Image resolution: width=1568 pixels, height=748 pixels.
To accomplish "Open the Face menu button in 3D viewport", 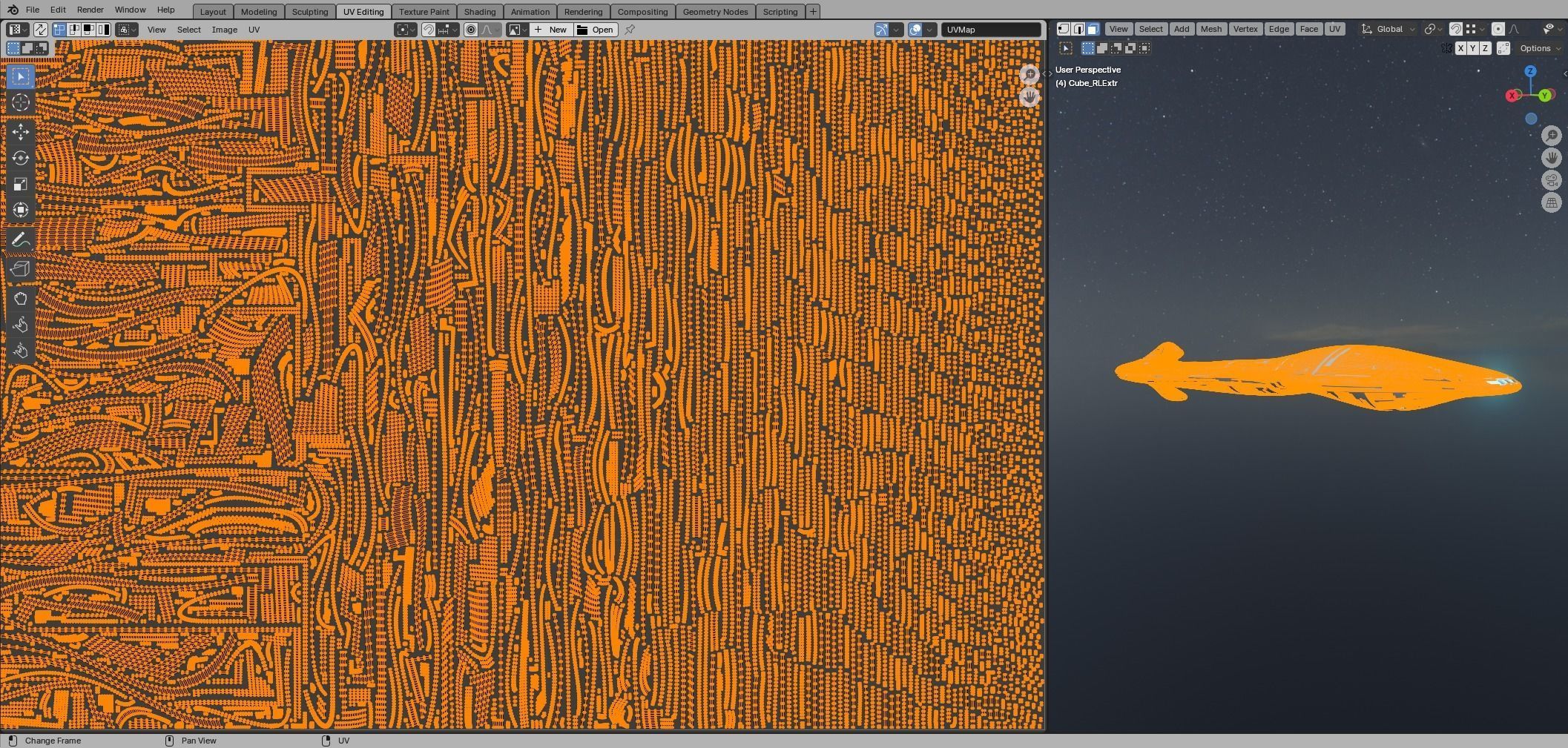I will (x=1309, y=29).
